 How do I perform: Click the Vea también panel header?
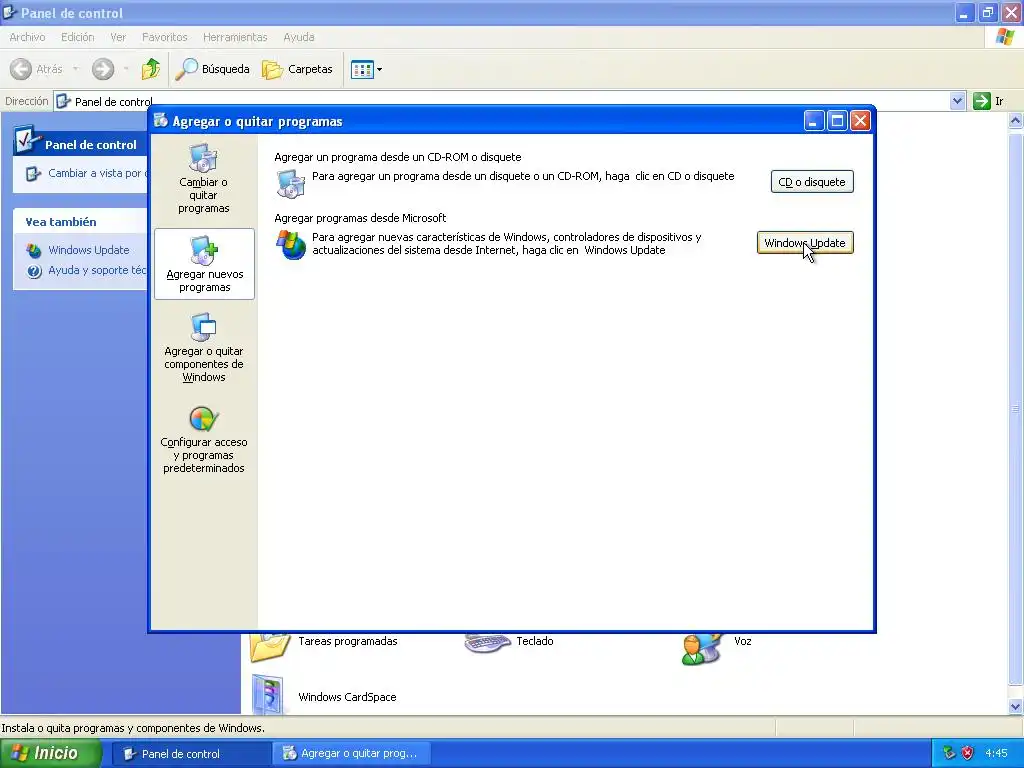[x=80, y=222]
